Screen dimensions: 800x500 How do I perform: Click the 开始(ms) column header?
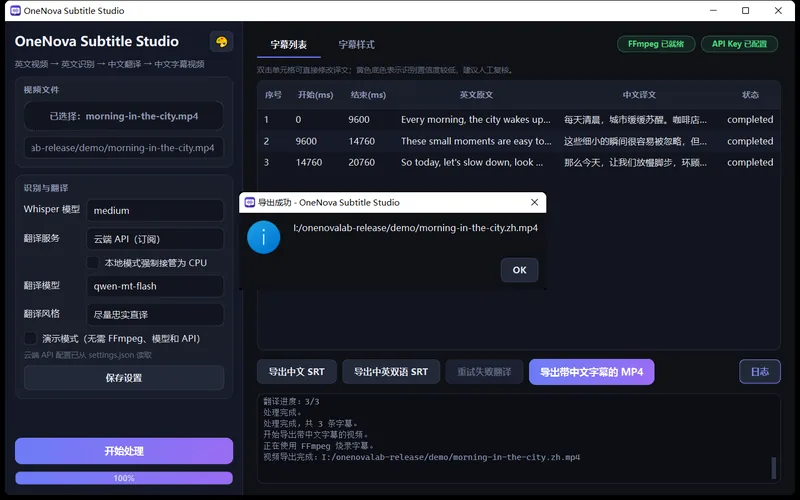(x=315, y=95)
